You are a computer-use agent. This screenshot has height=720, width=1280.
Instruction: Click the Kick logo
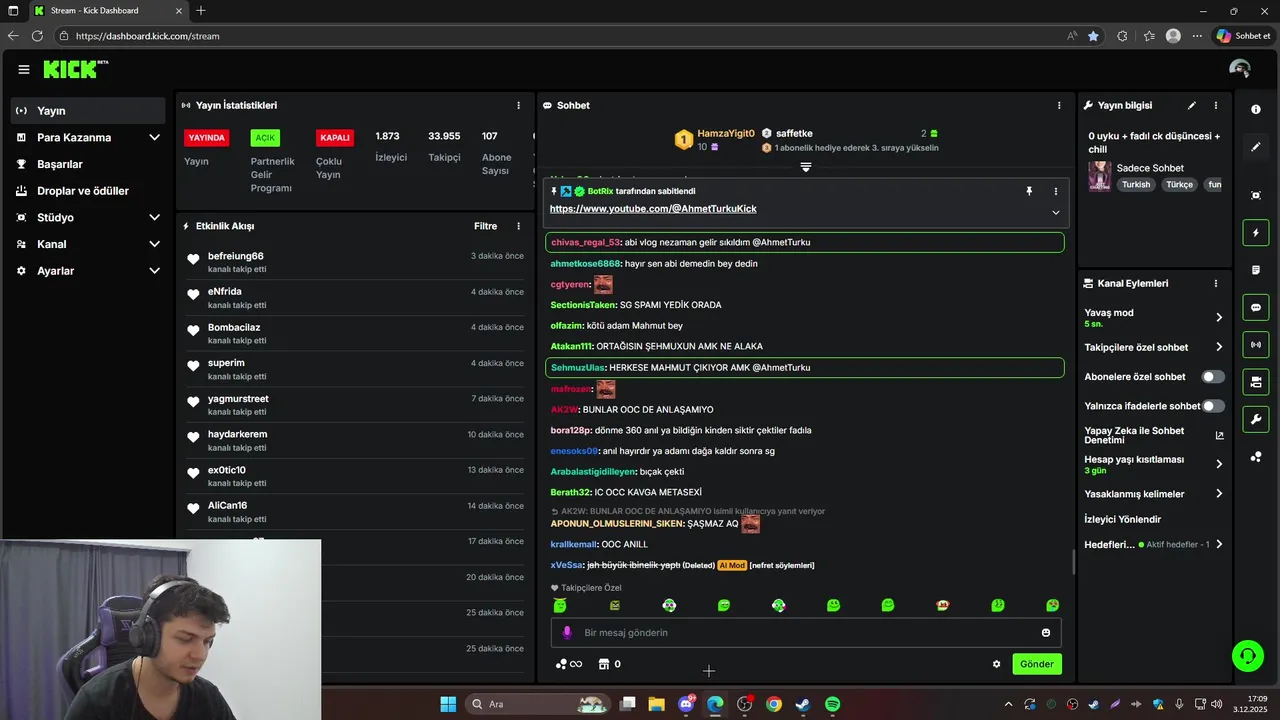click(75, 69)
